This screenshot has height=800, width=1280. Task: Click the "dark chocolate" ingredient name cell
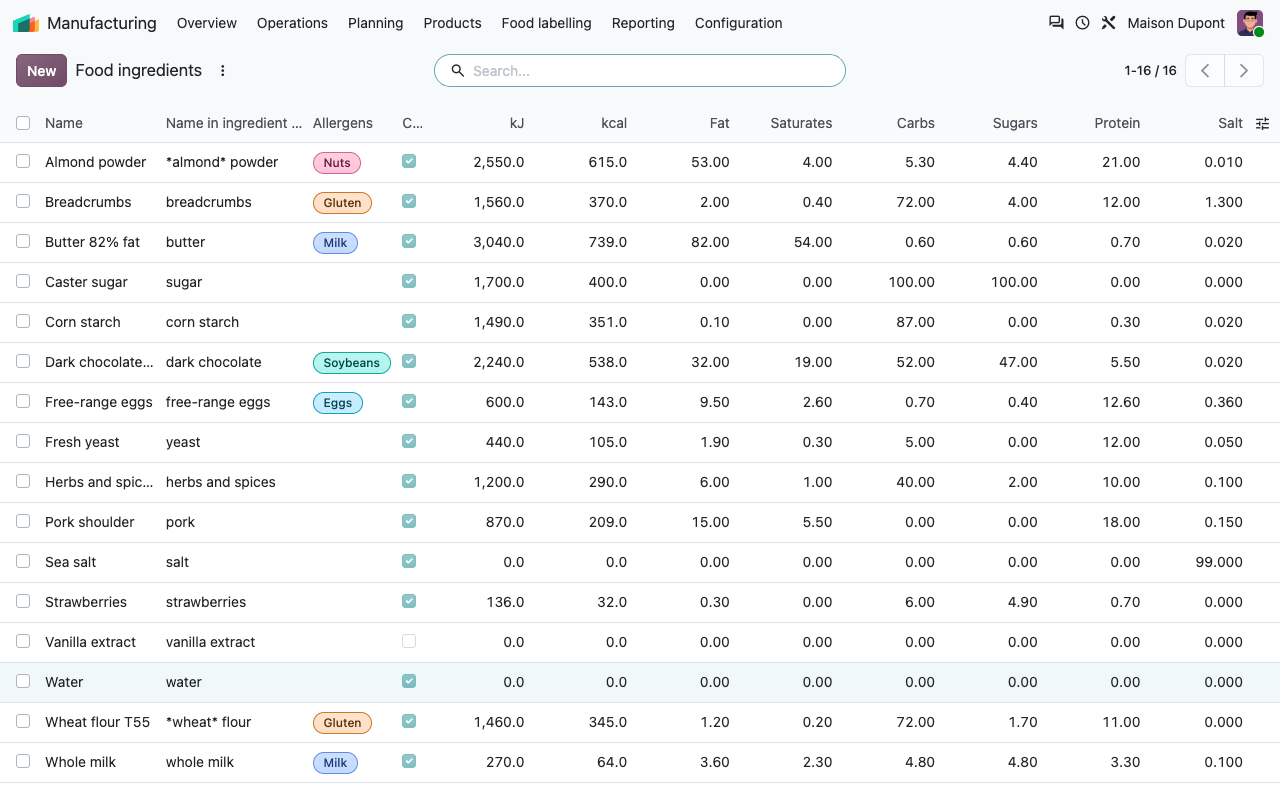[x=214, y=362]
